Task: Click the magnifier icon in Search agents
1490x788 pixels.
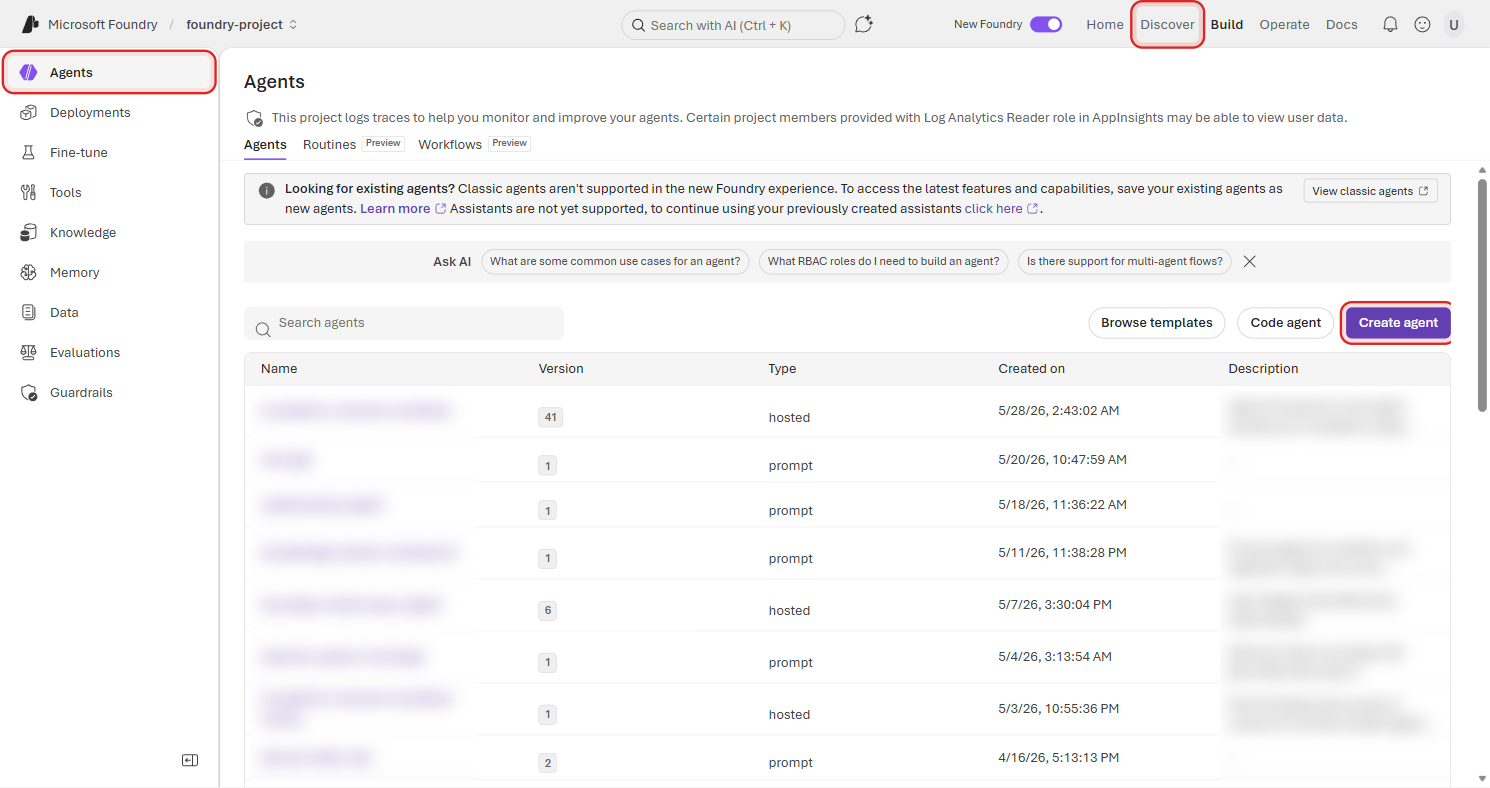Action: click(x=263, y=329)
